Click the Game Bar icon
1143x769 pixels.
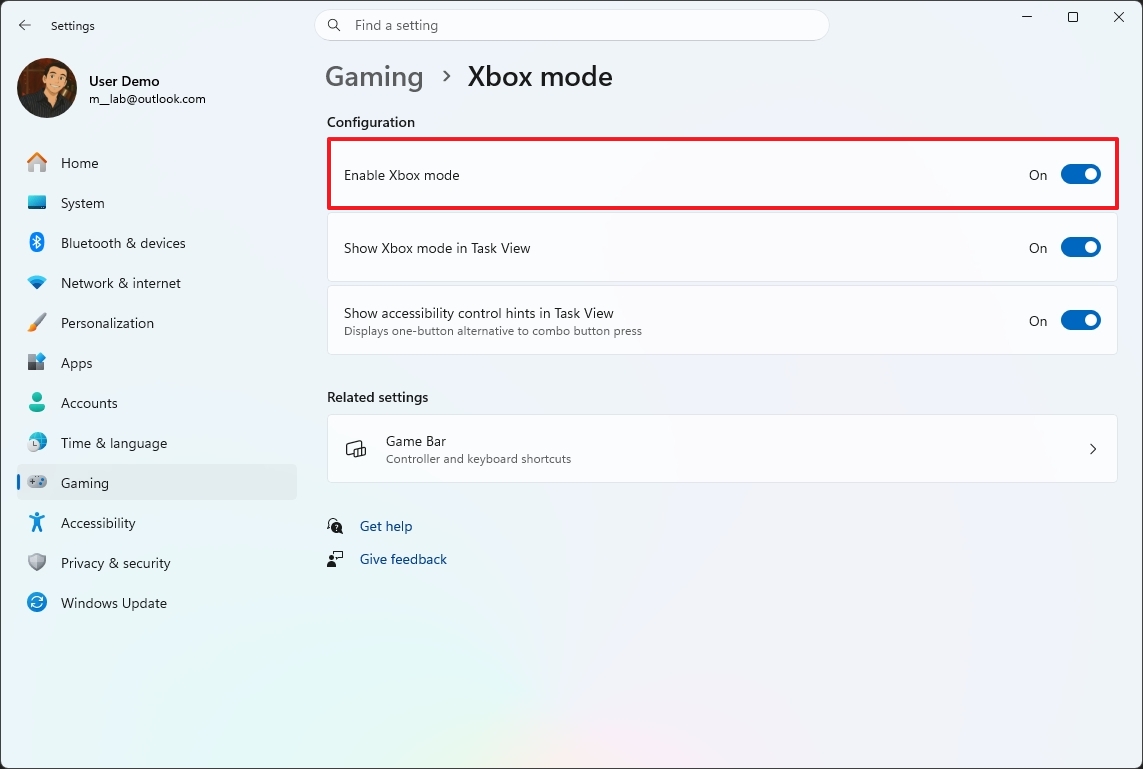[355, 449]
